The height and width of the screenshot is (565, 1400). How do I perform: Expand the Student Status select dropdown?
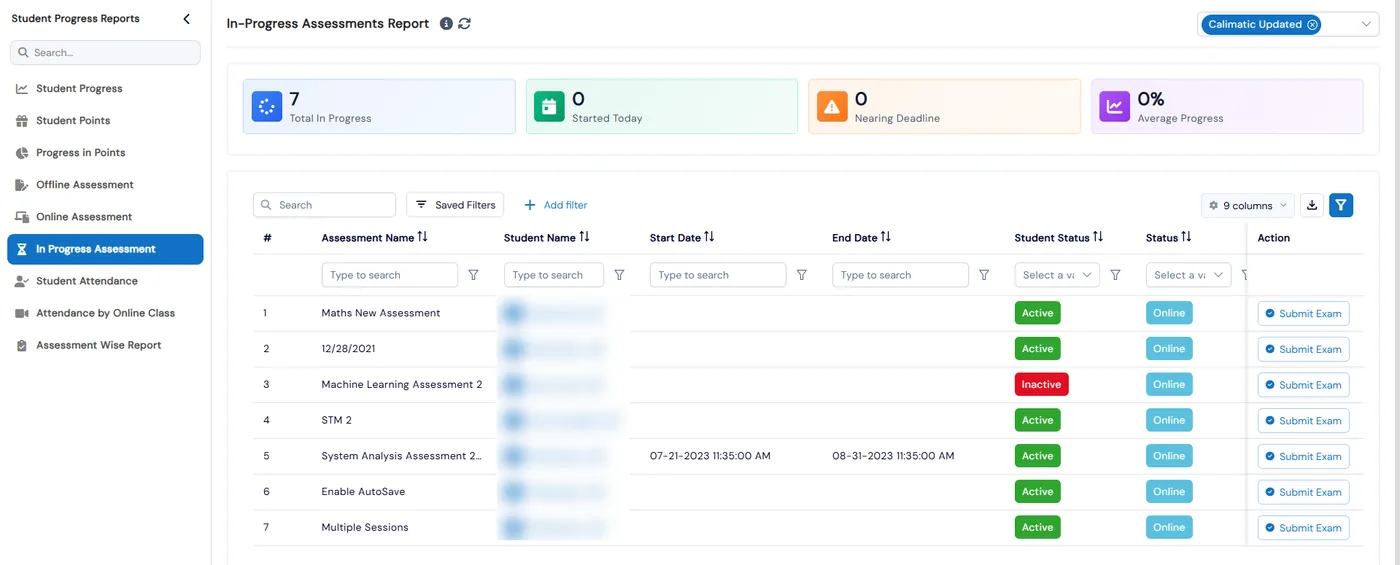1057,275
